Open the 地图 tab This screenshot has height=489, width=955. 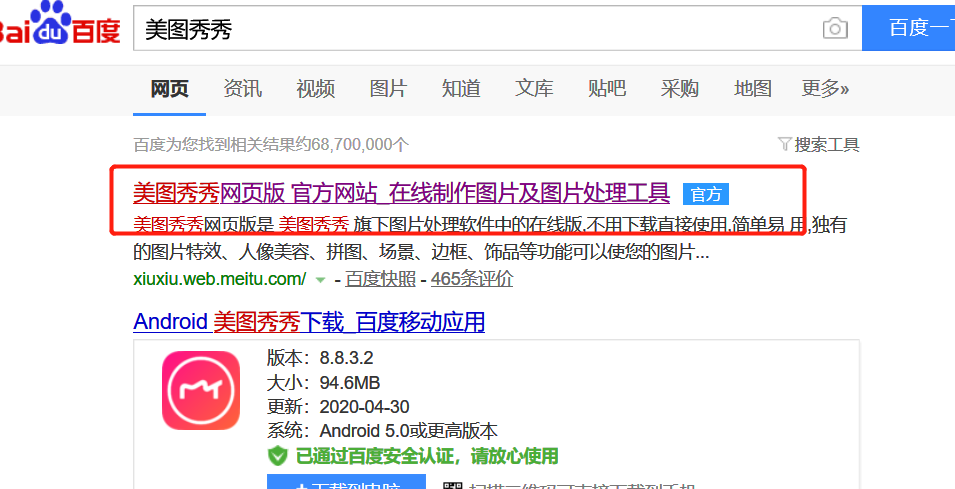point(753,89)
